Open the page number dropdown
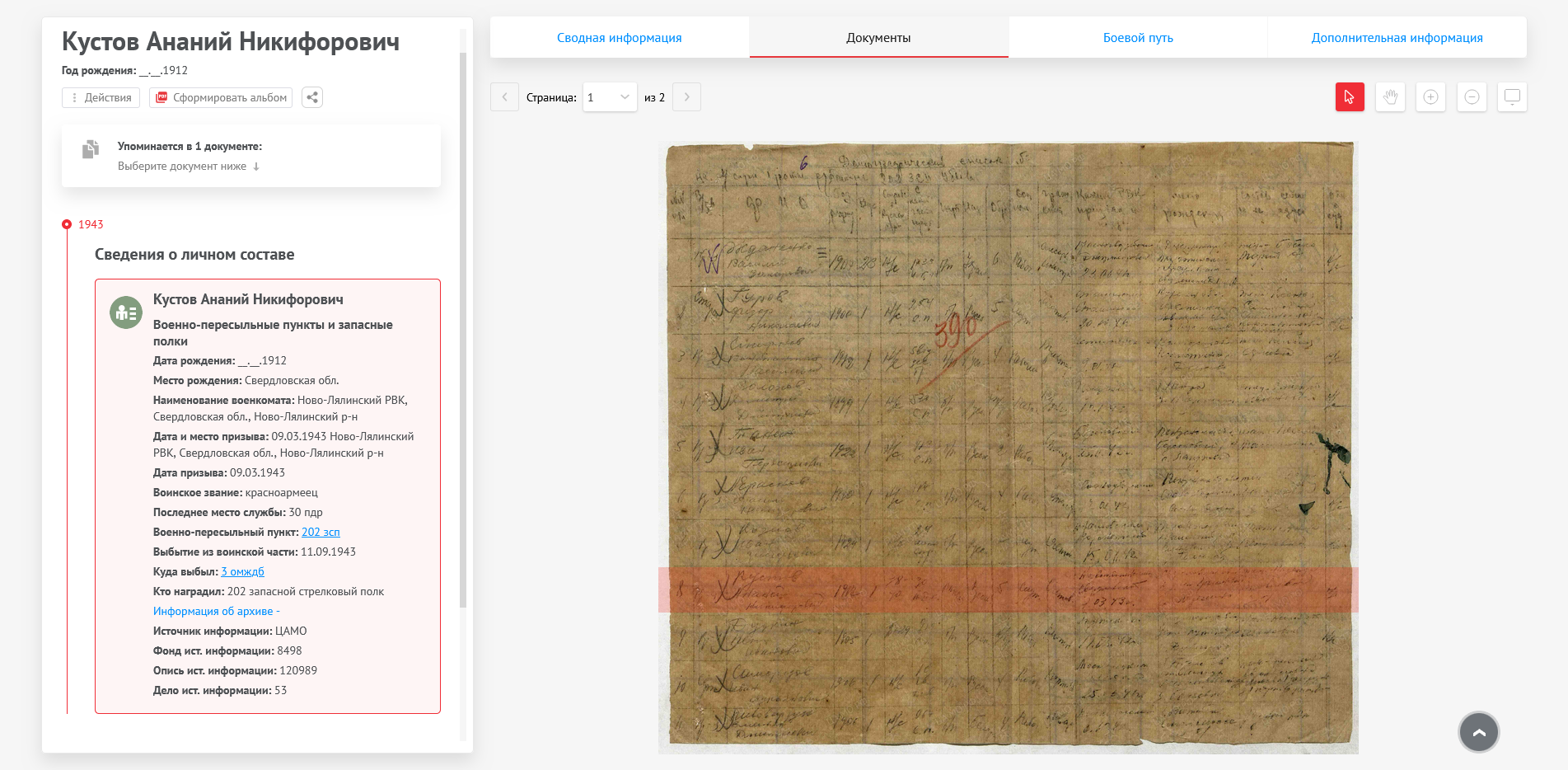The image size is (1568, 770). tap(610, 97)
